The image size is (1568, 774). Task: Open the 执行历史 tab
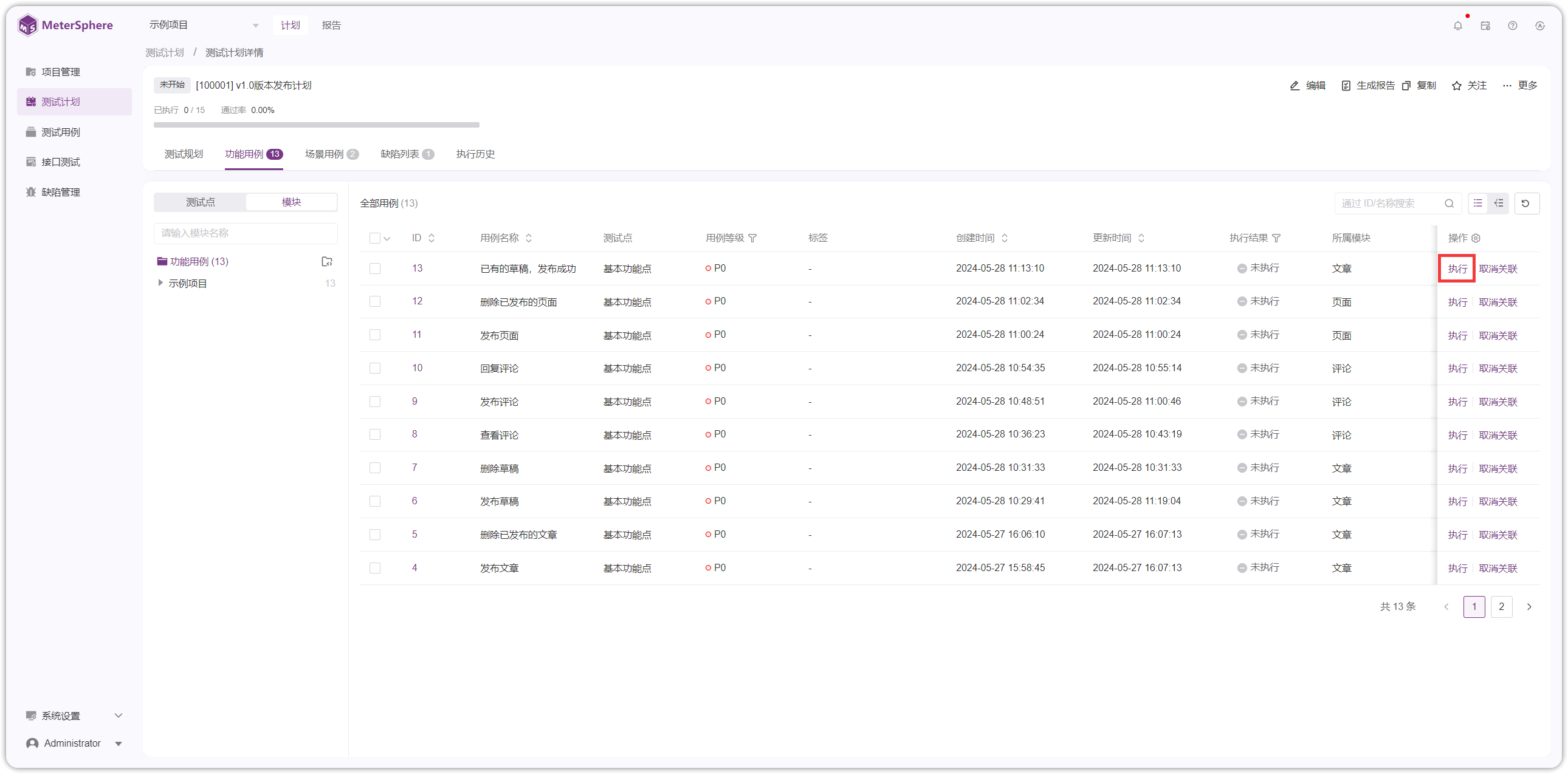[x=475, y=154]
